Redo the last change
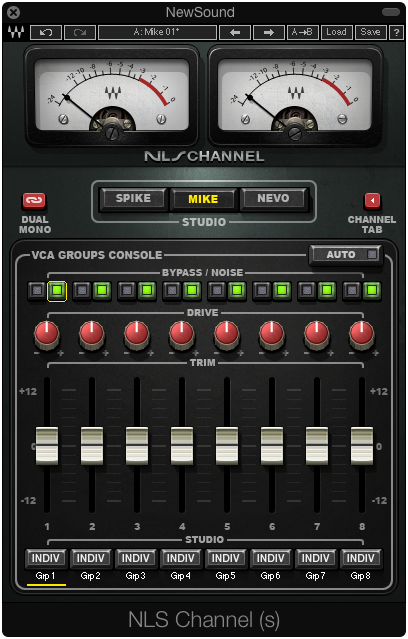Viewport: 408px width, 639px height. pos(79,33)
